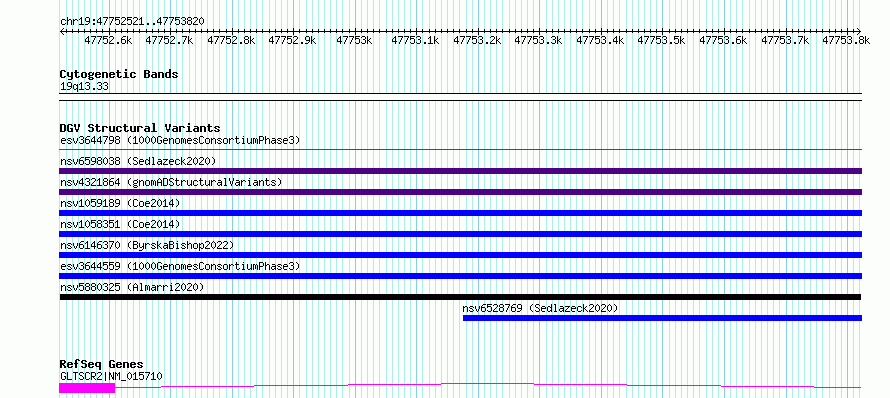Open variant nsv6528769 (Sedlazeck2020) label

pyautogui.click(x=540, y=308)
